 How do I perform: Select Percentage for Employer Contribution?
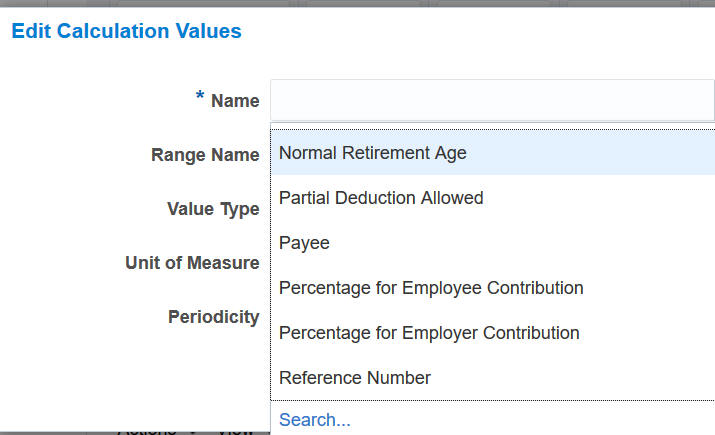[x=429, y=333]
